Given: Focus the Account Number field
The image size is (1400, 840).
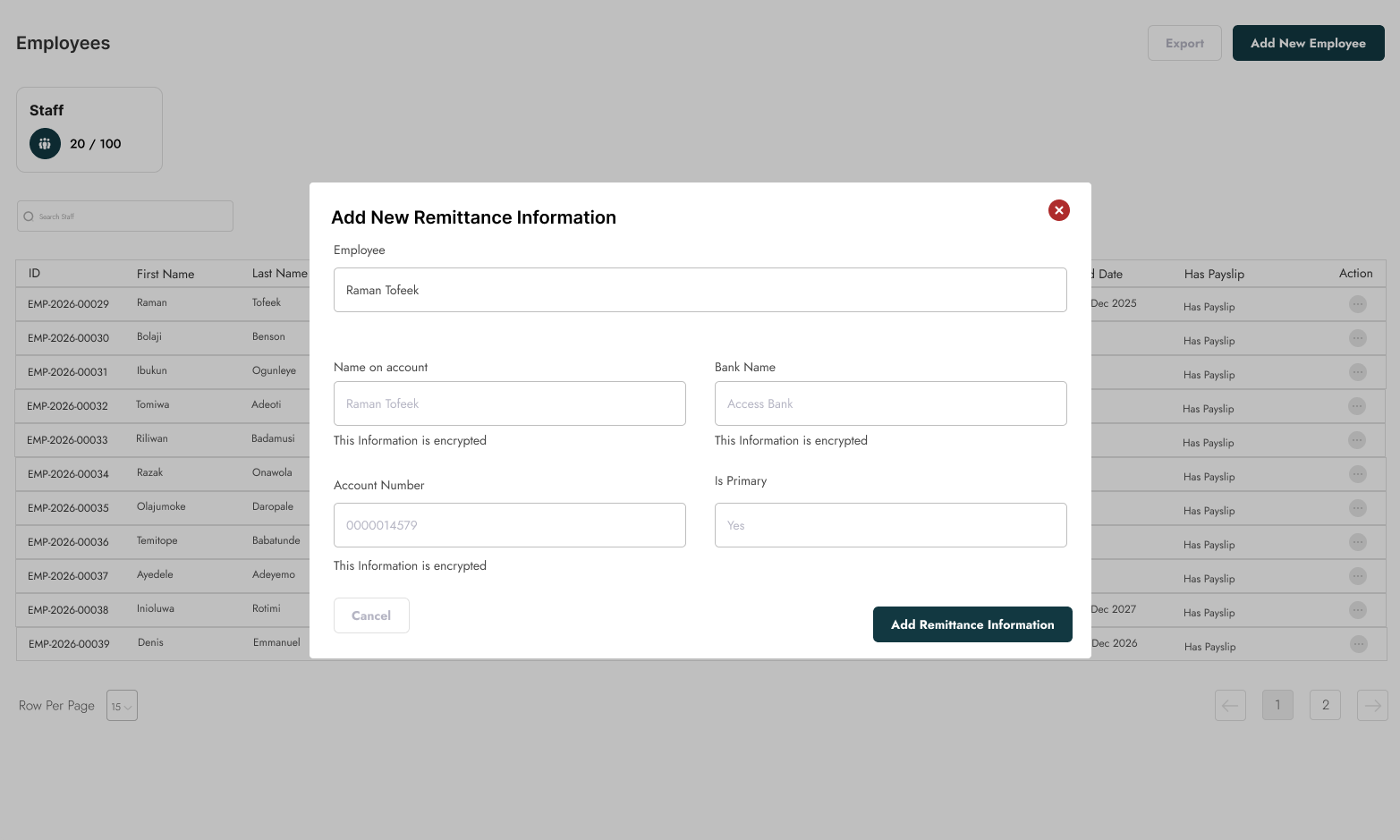Looking at the screenshot, I should click(x=509, y=525).
